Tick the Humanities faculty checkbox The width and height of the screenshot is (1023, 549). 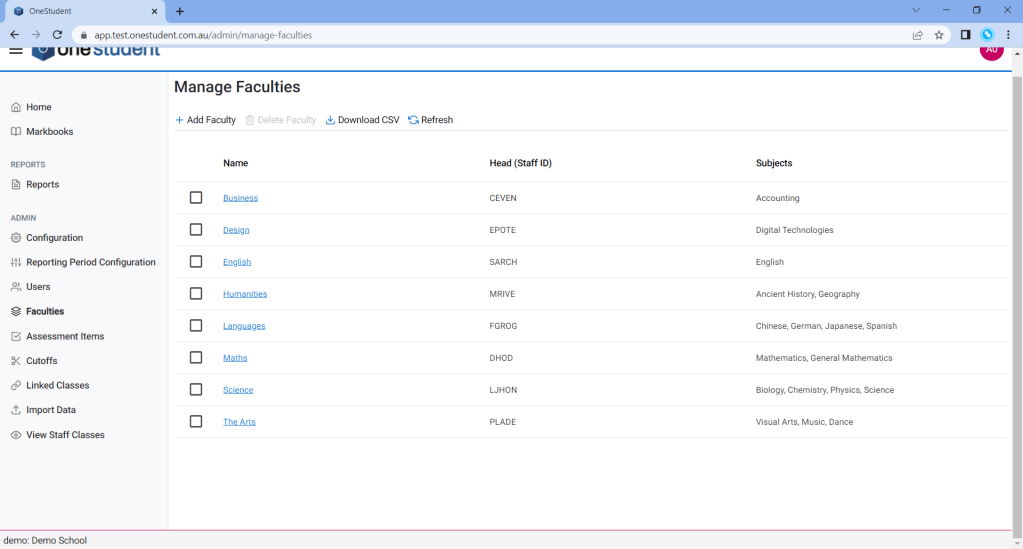(x=196, y=294)
